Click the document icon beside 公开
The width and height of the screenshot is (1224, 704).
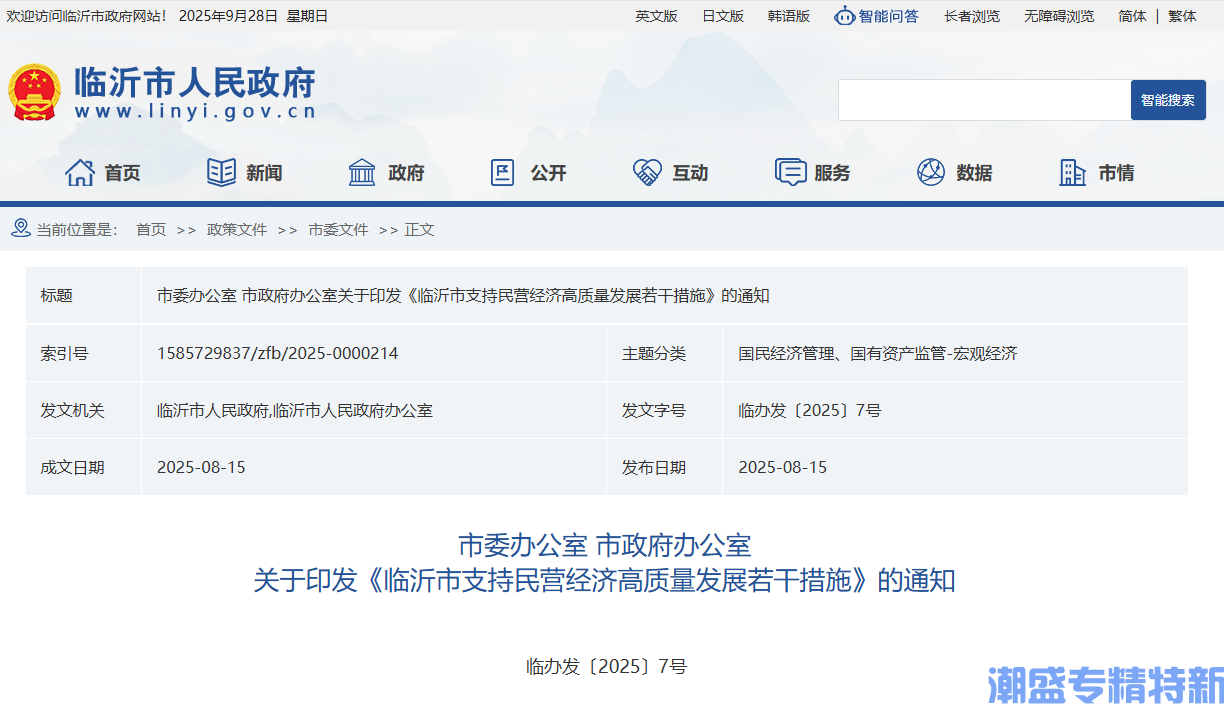503,173
